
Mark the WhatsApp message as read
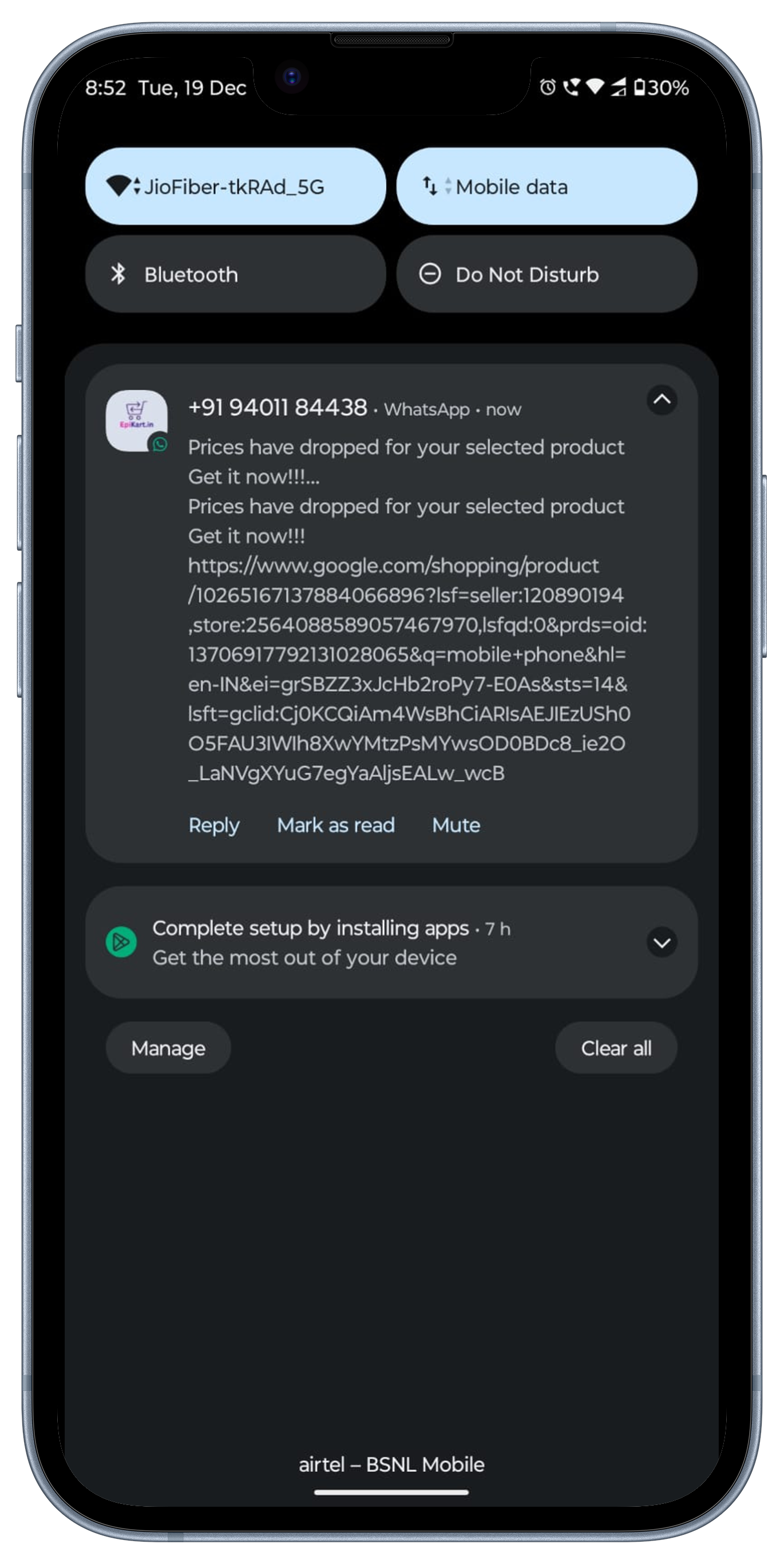click(335, 825)
